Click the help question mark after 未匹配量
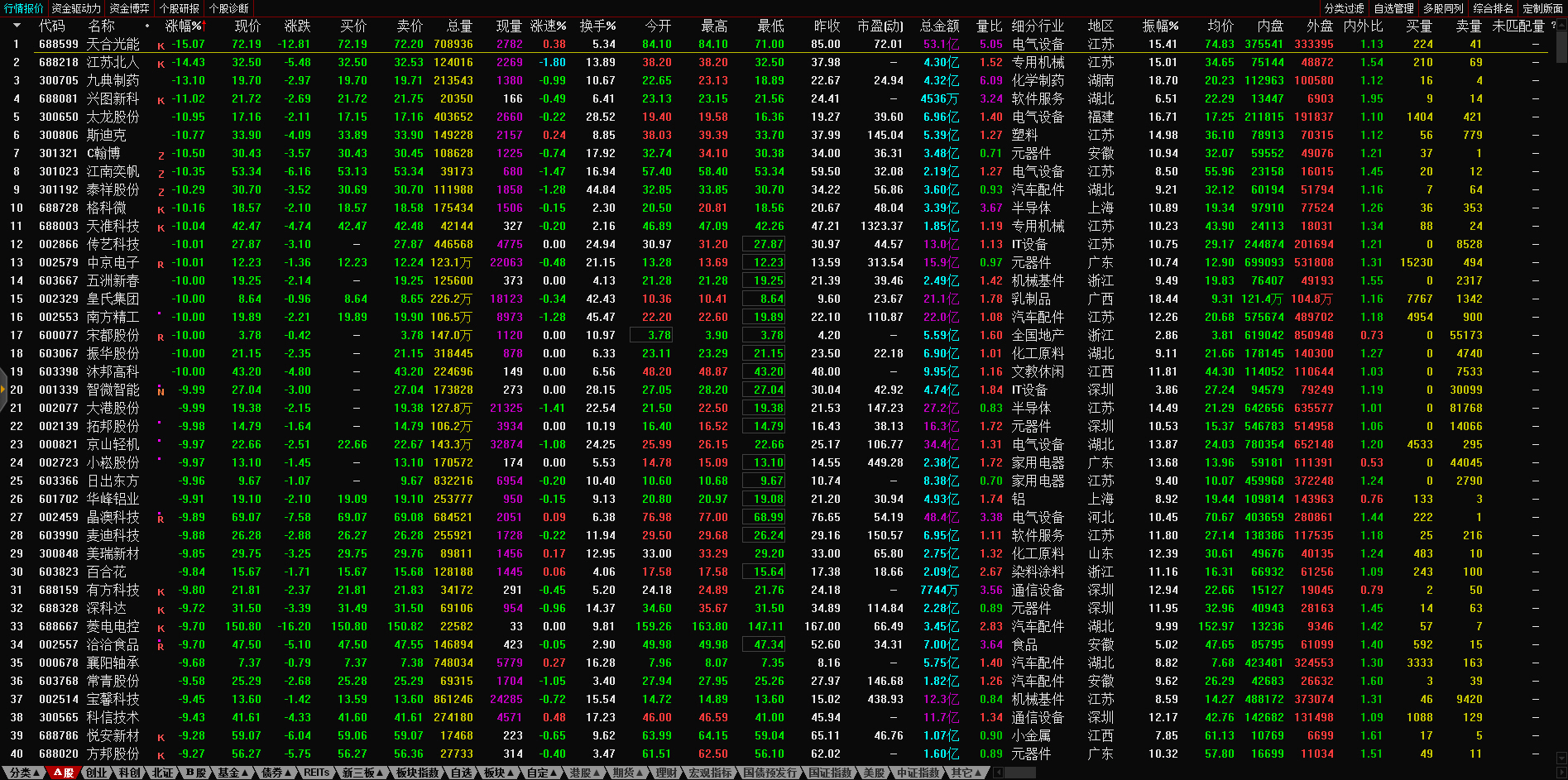 tap(1553, 26)
